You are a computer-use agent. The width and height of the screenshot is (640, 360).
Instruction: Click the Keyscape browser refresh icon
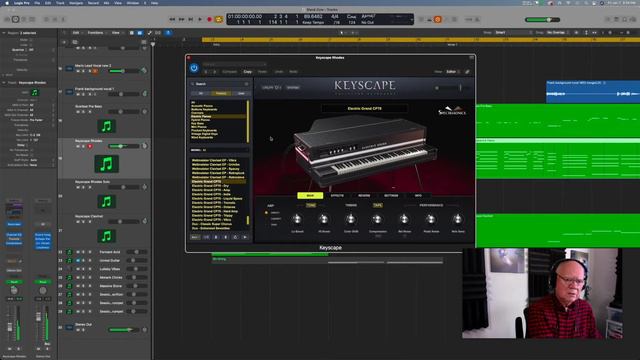(x=235, y=237)
